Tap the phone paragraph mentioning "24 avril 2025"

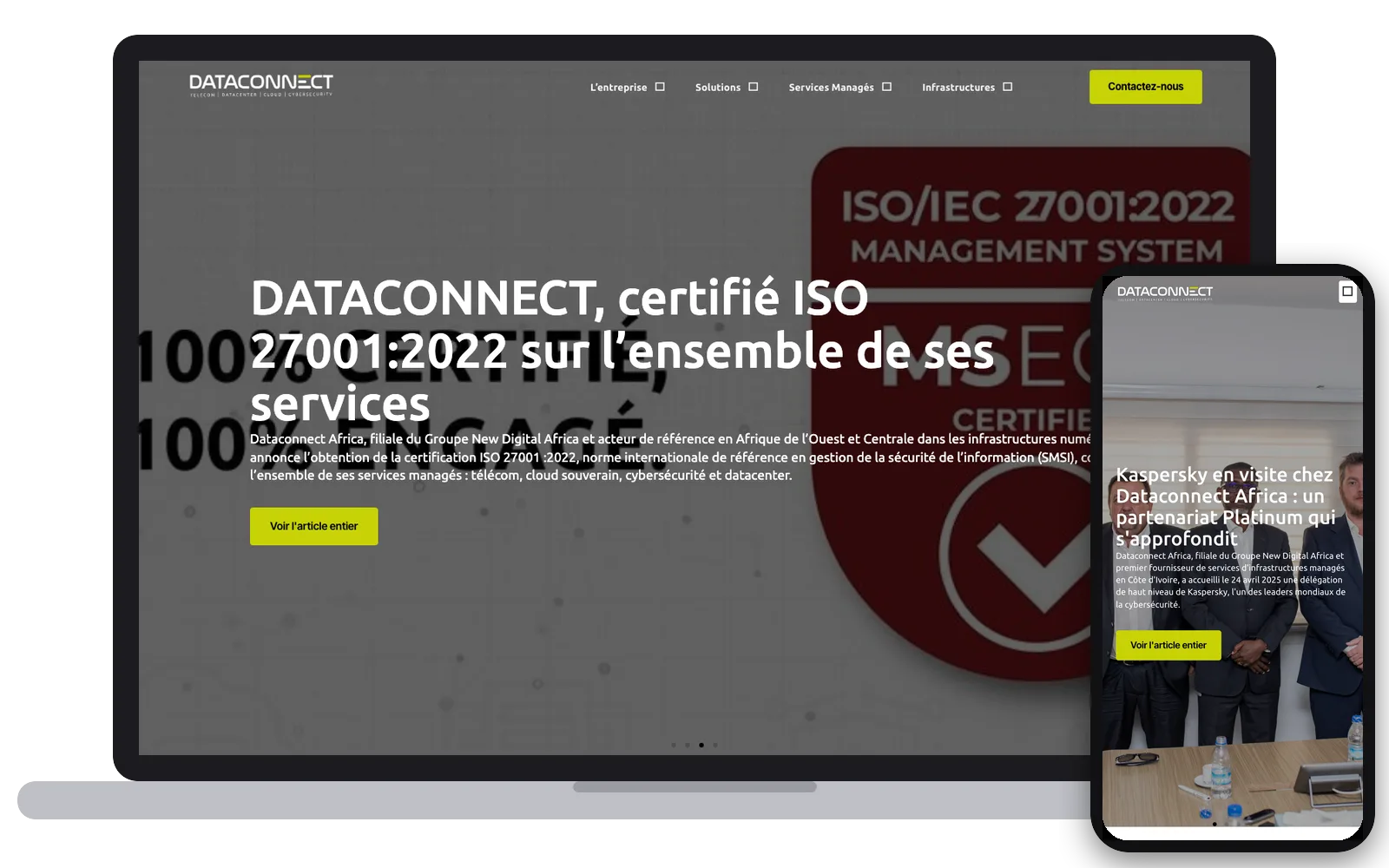tap(1230, 580)
